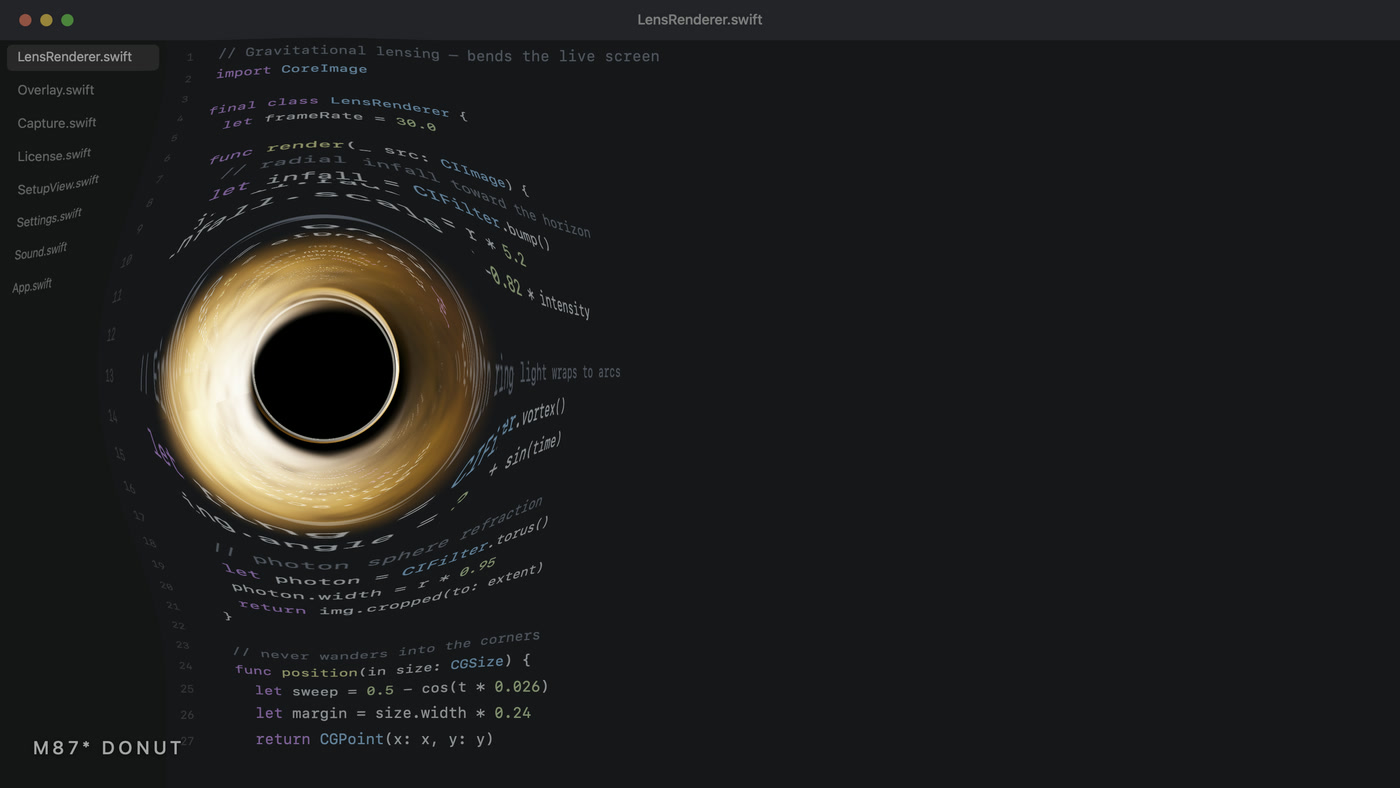The image size is (1400, 788).
Task: Click the 'light wraps to arcs' comment
Action: pos(570,373)
